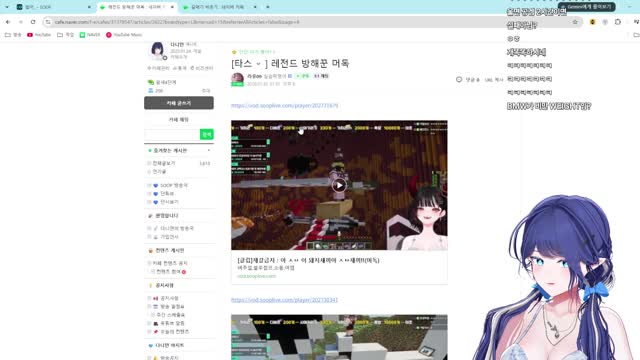Screen dimensions: 640x360
Task: Bookmark this page with the star icon
Action: tap(575, 22)
